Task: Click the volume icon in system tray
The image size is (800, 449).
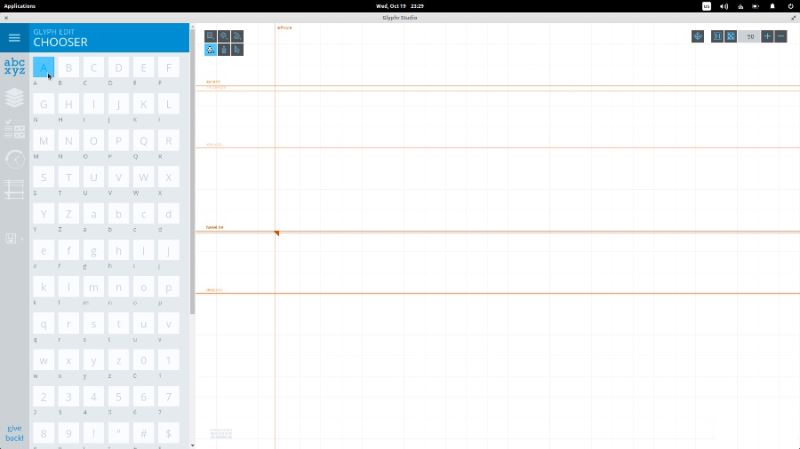Action: [x=723, y=6]
